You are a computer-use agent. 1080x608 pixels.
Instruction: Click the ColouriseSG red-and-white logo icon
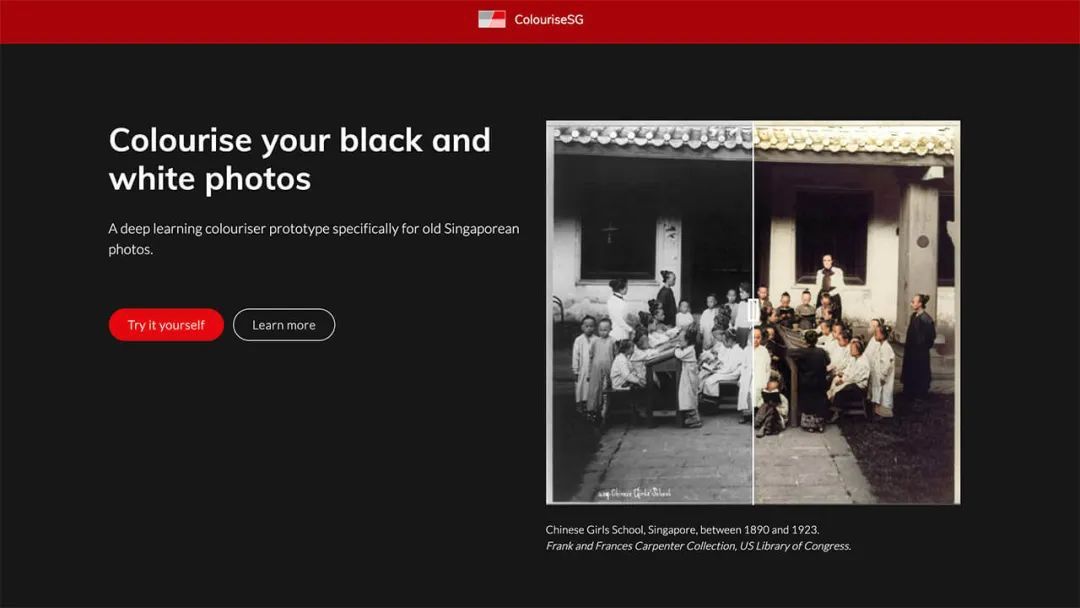pos(491,19)
